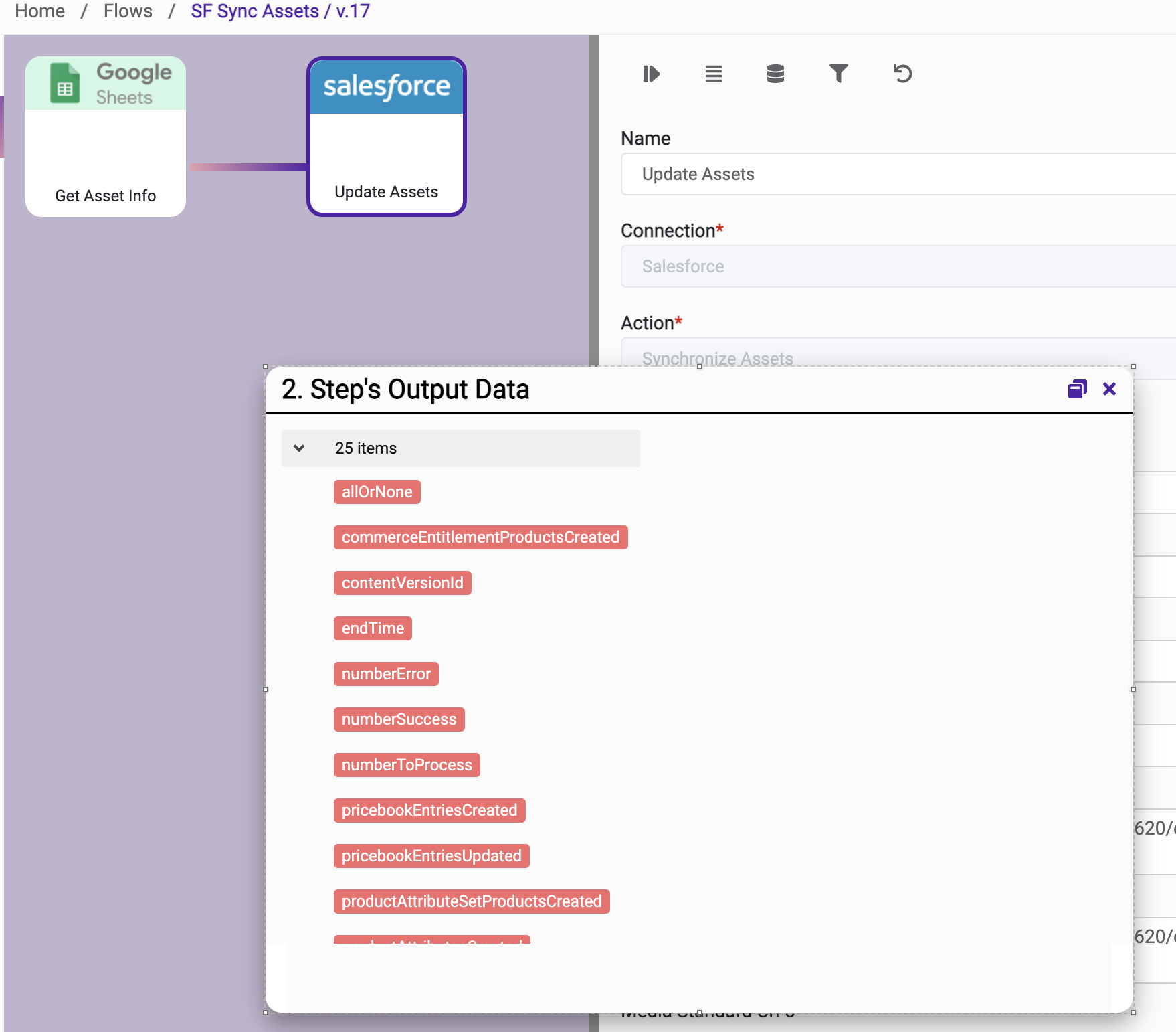
Task: Open SF Sync Assets / v.17 breadcrumb
Action: tap(280, 11)
